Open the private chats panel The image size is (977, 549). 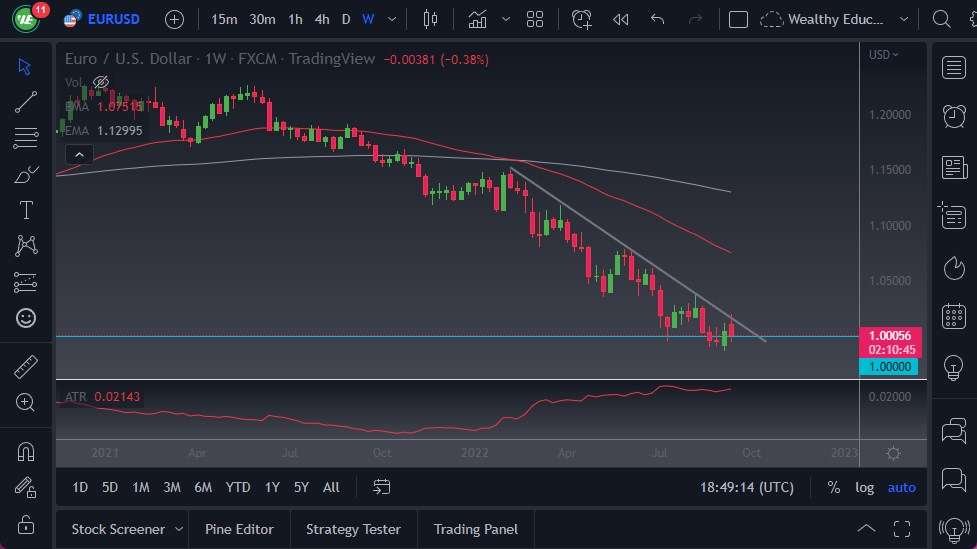(954, 480)
